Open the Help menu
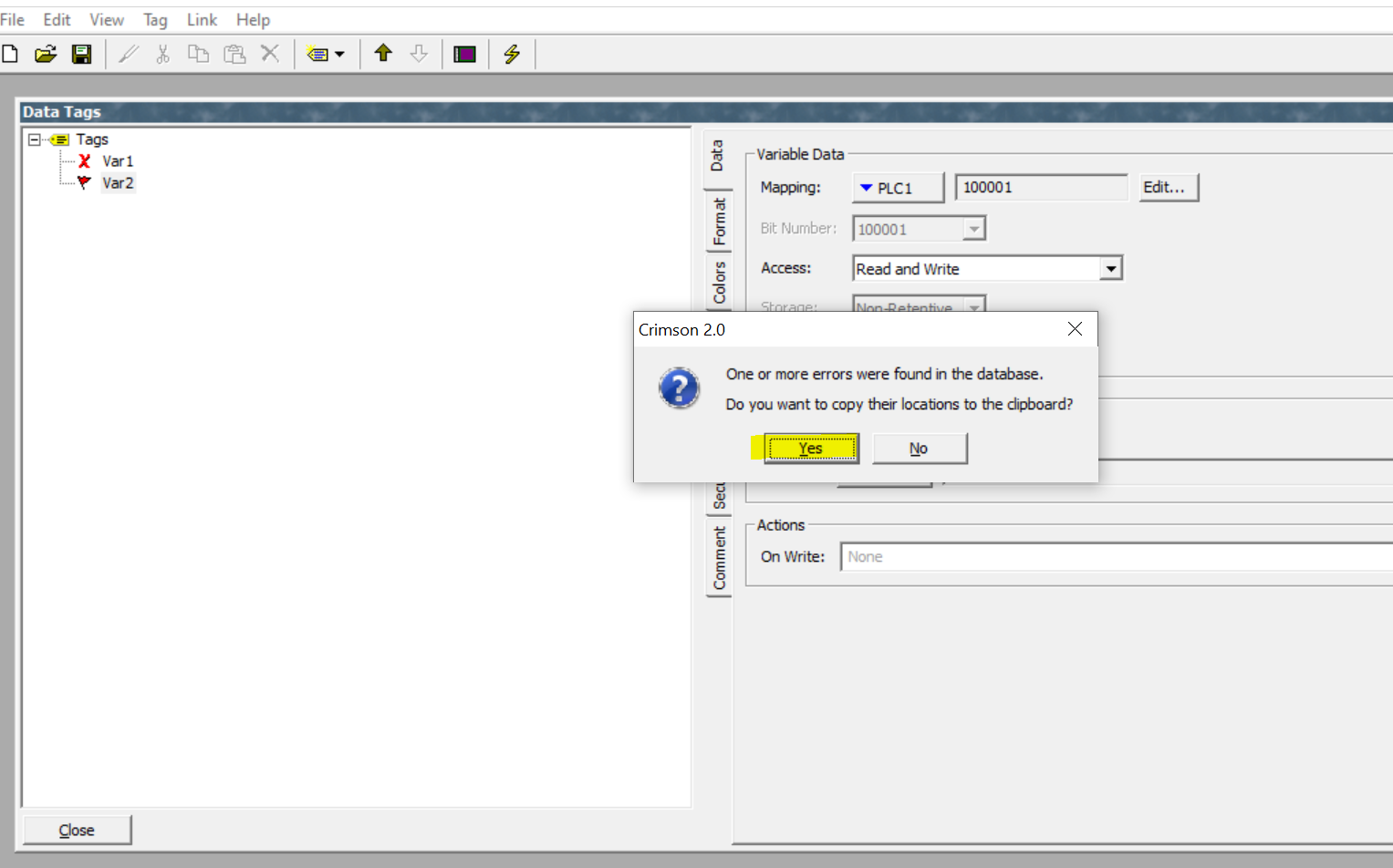 [253, 19]
